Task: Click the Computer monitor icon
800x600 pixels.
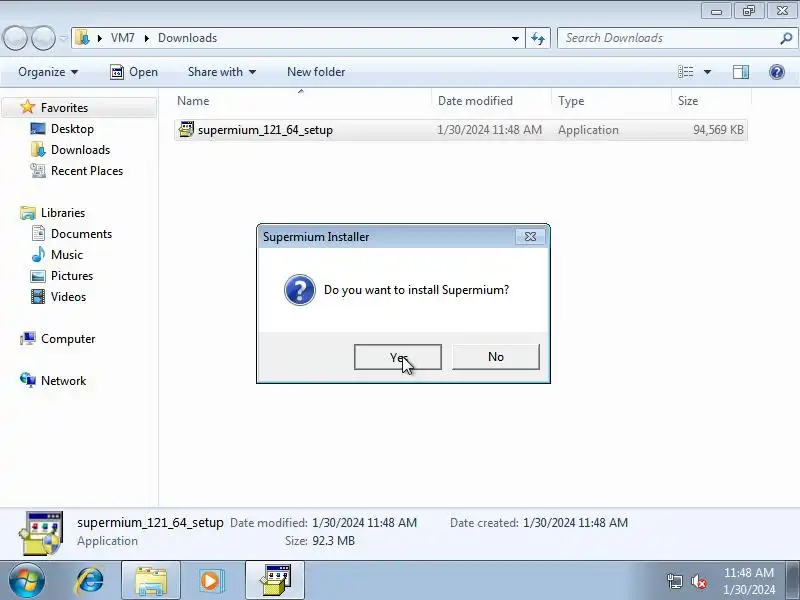Action: pyautogui.click(x=28, y=338)
